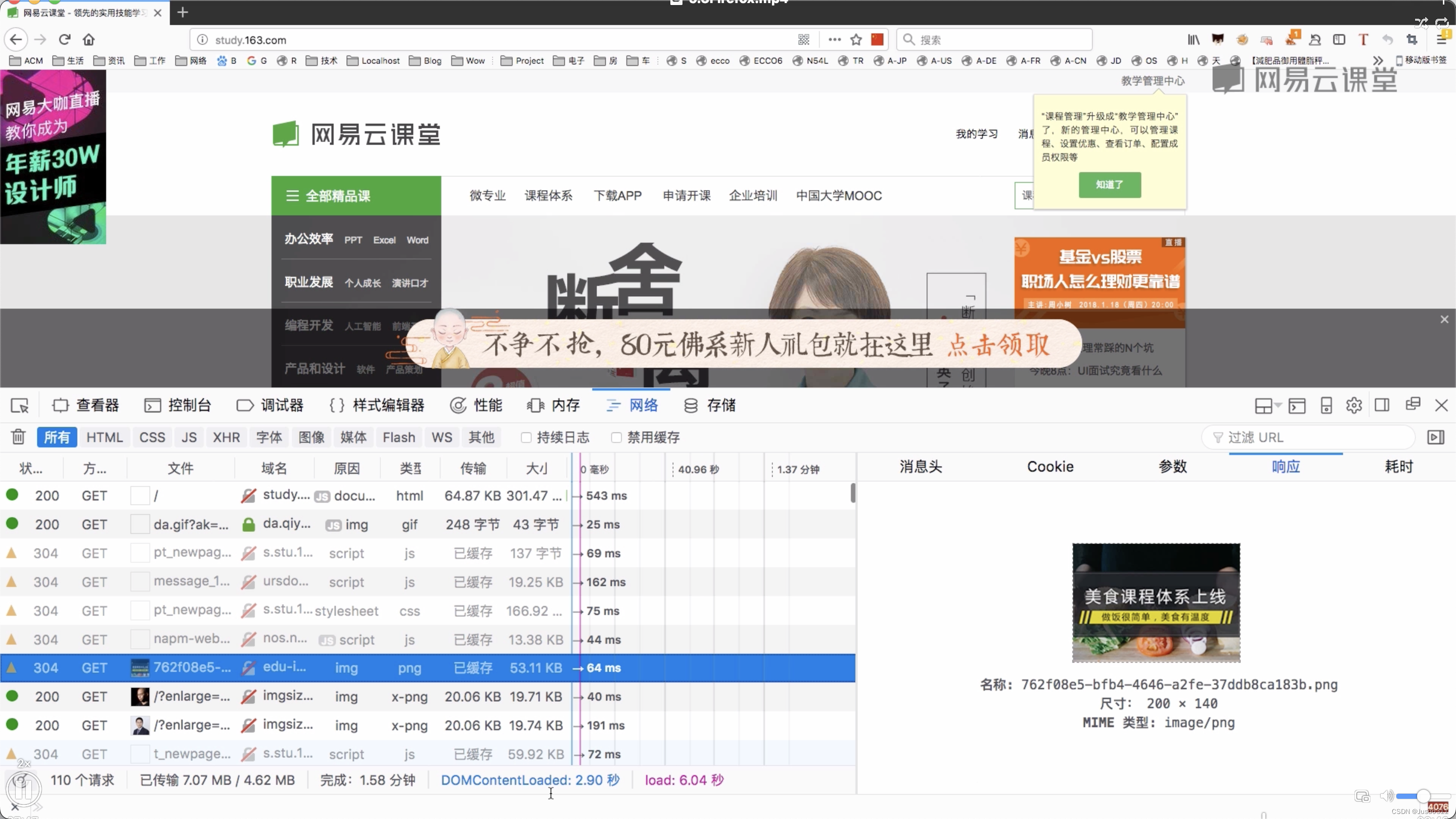Viewport: 1456px width, 819px height.
Task: Filter requests by HTML
Action: point(105,437)
